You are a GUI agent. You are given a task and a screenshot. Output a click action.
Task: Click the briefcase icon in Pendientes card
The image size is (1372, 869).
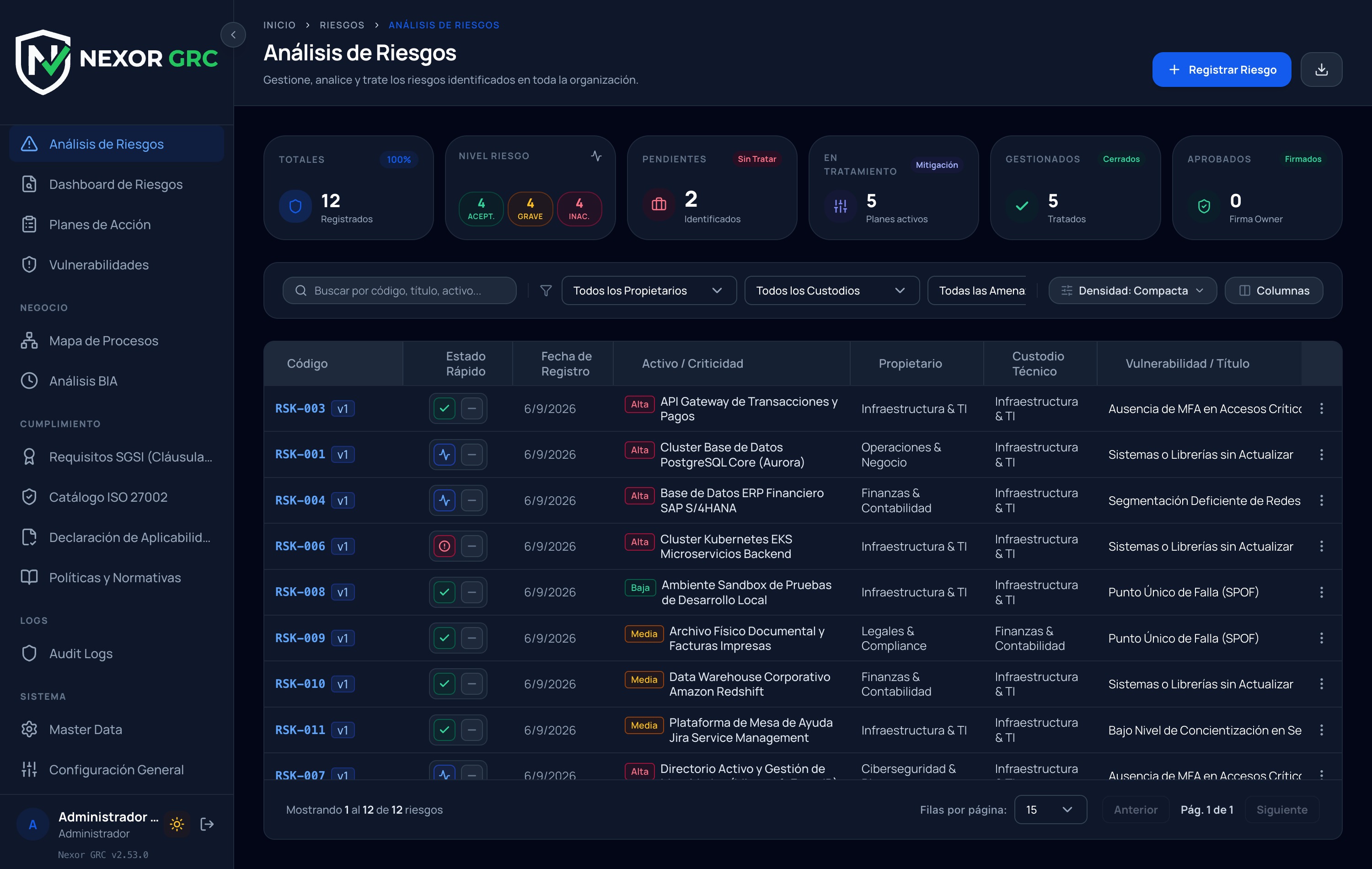[659, 204]
